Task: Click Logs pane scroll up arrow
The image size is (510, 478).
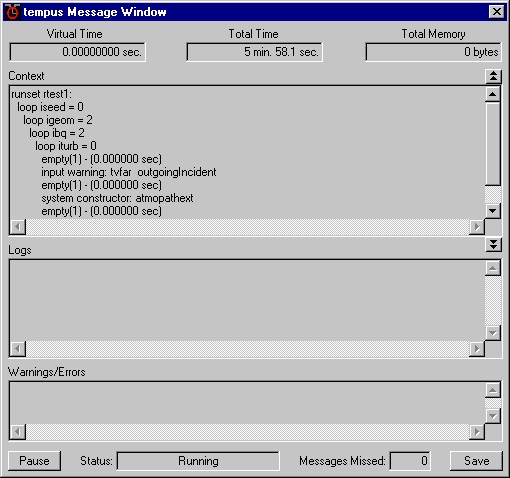Action: (493, 268)
